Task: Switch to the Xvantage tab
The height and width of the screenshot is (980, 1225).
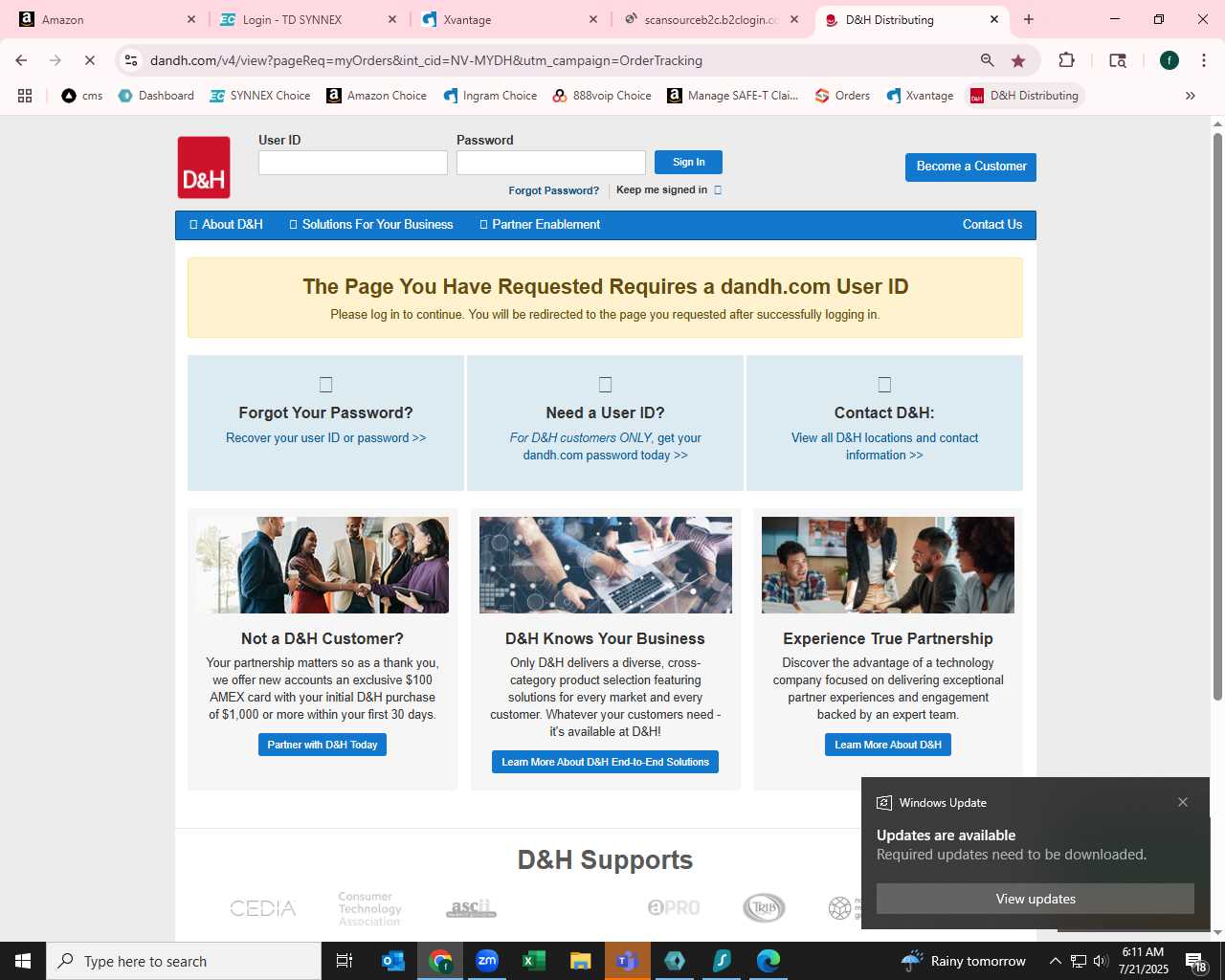Action: click(x=507, y=19)
